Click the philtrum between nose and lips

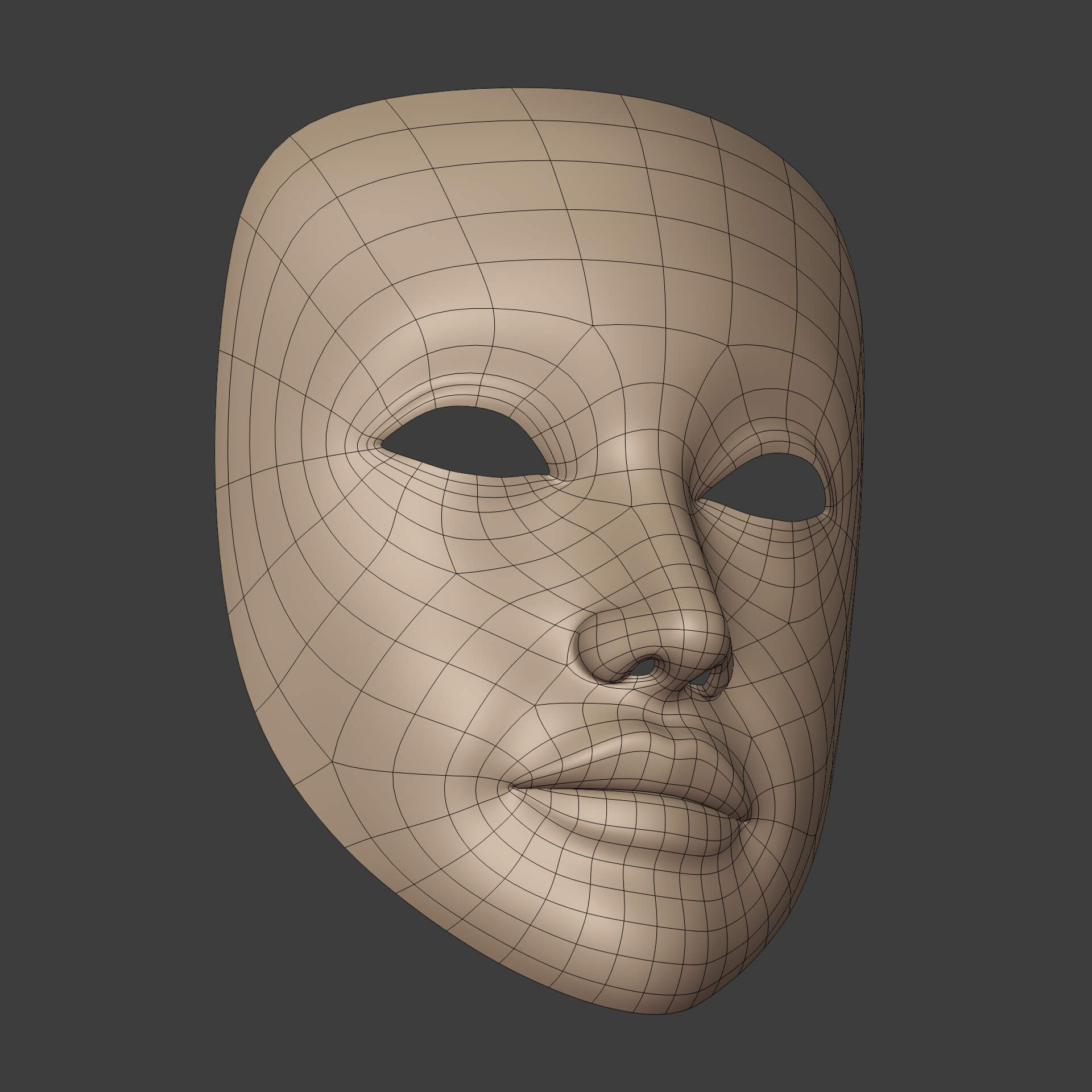(671, 719)
